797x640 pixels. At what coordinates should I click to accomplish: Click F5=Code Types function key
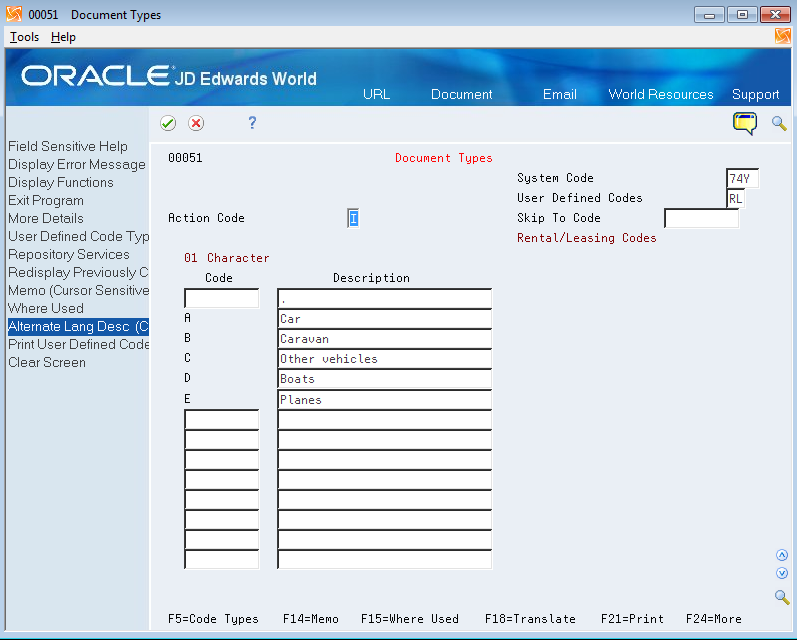[213, 619]
